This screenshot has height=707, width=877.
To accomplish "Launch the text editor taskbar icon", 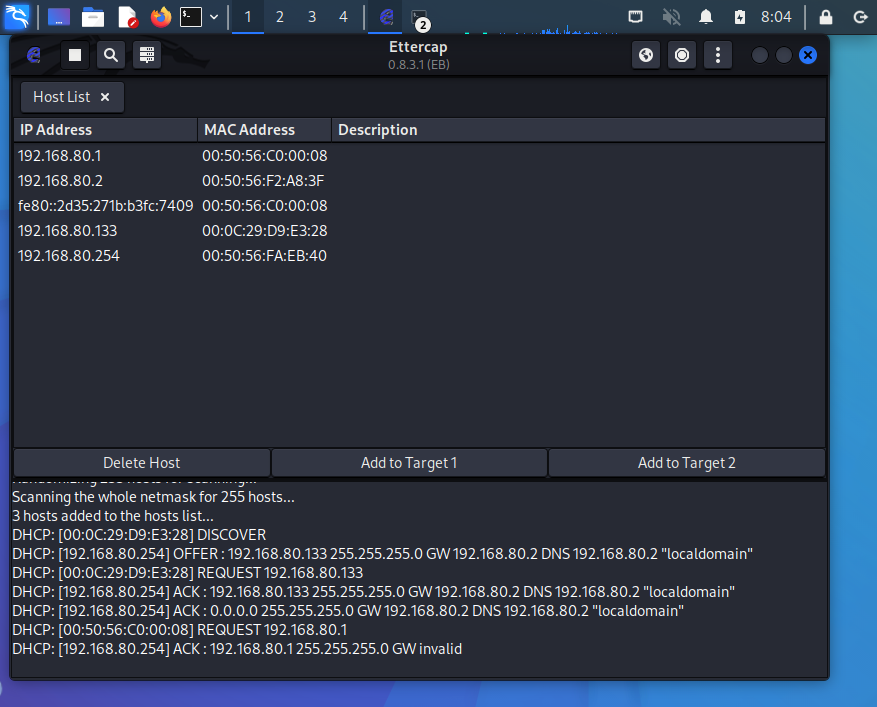I will [x=128, y=17].
